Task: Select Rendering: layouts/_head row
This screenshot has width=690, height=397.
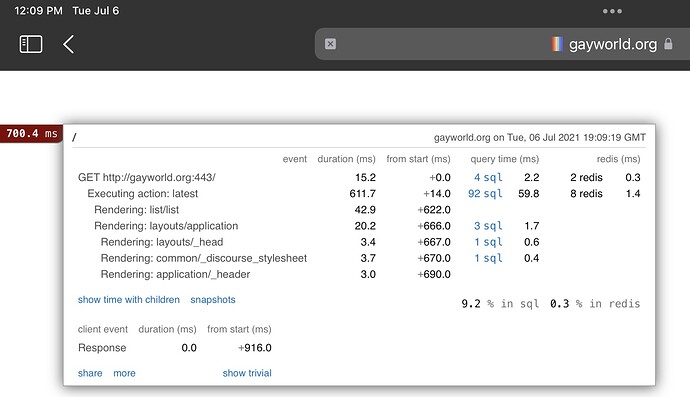Action: [x=359, y=242]
